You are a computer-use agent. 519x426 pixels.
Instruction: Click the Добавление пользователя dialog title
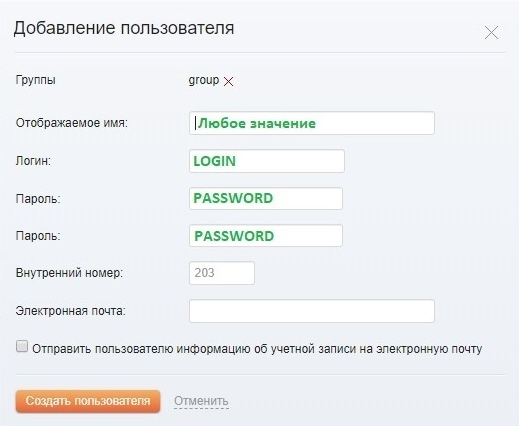[x=124, y=28]
